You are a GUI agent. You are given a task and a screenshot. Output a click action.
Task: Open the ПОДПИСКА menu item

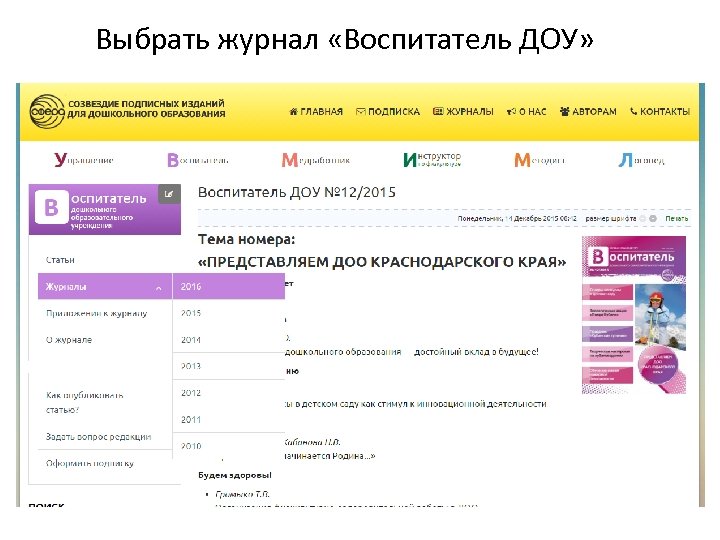click(x=388, y=112)
